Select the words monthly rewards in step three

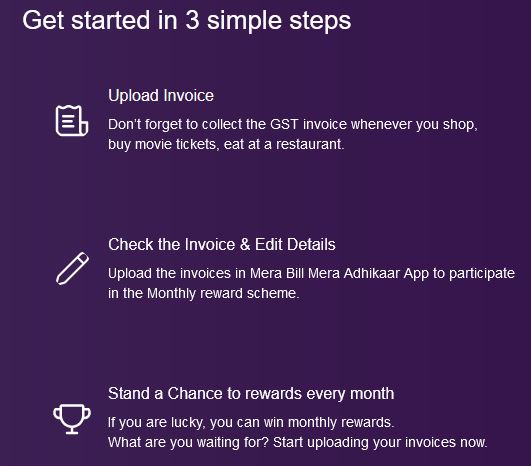click(x=341, y=423)
